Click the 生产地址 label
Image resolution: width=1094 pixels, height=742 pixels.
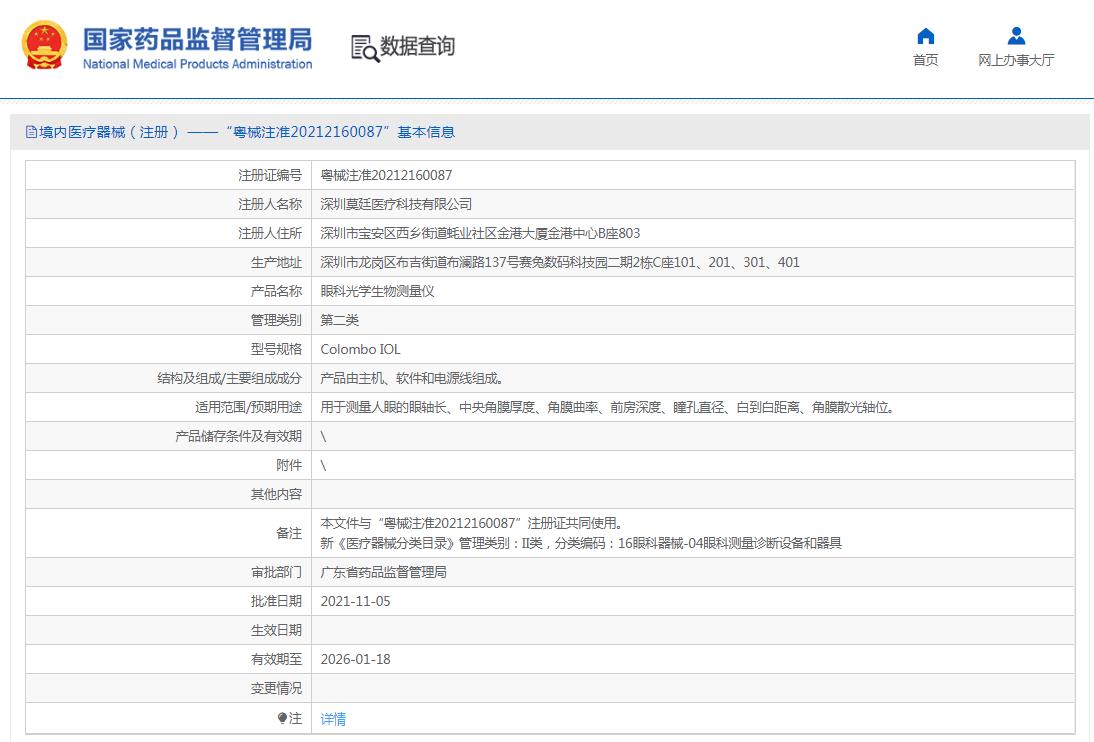point(276,262)
